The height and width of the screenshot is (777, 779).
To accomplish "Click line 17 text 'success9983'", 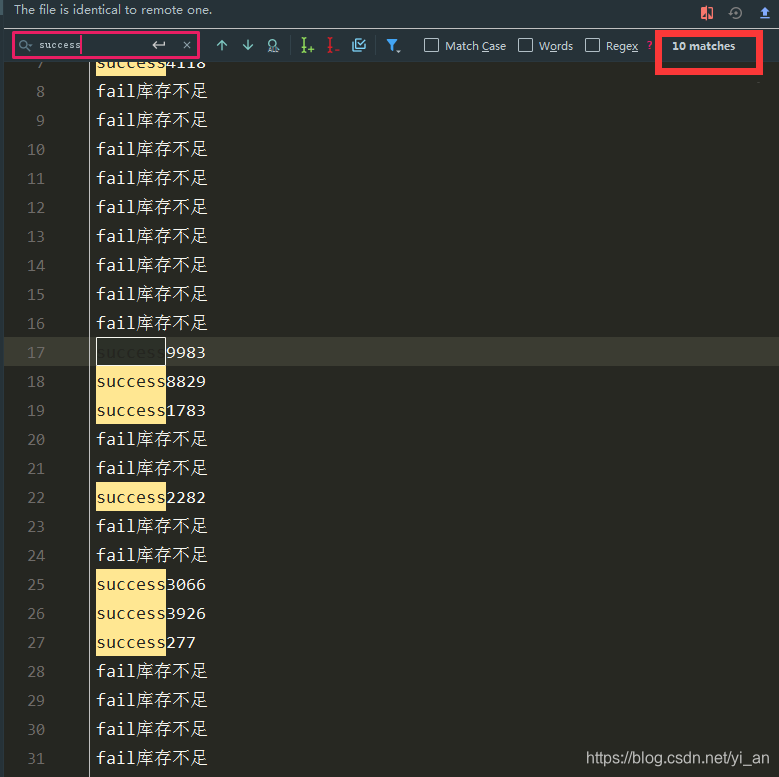I will tap(151, 352).
